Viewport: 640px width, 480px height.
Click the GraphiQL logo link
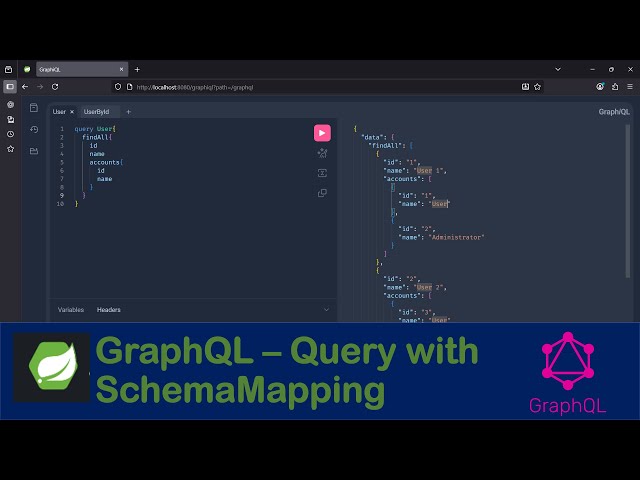click(x=614, y=112)
